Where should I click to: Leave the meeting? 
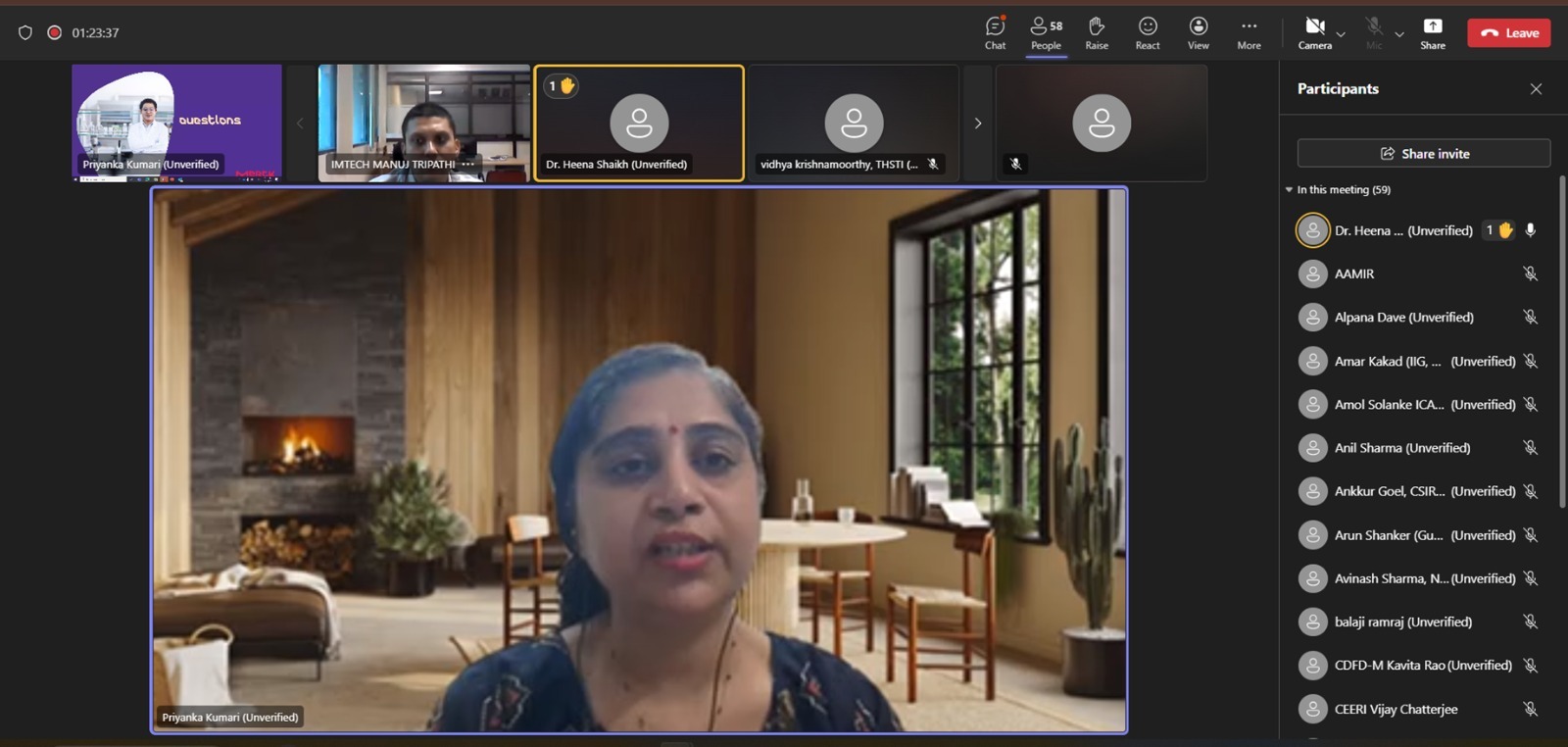pyautogui.click(x=1508, y=32)
